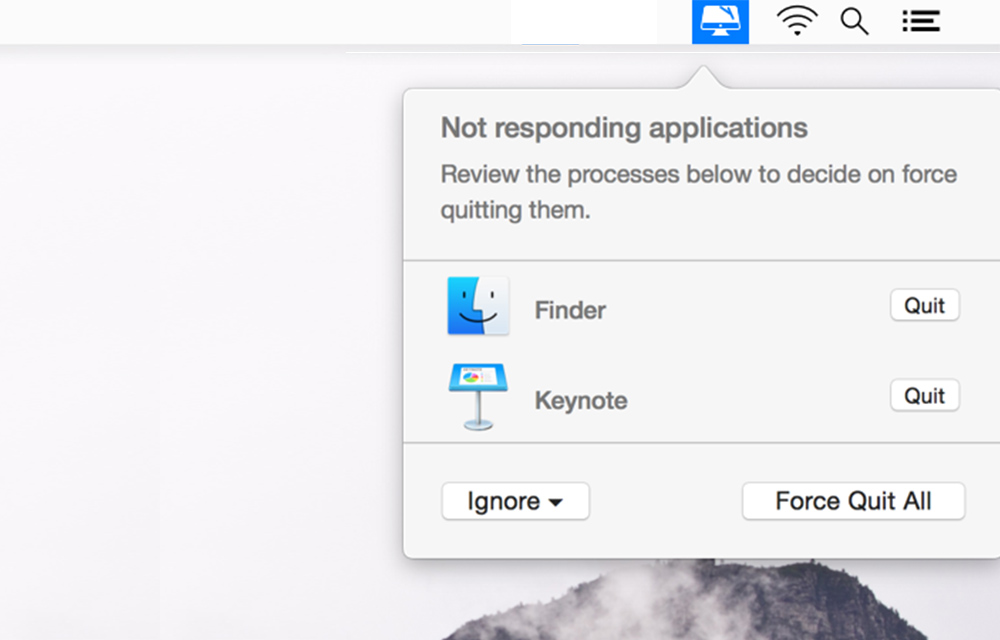Force quit all not-responding applications
This screenshot has height=640, width=1000.
853,501
